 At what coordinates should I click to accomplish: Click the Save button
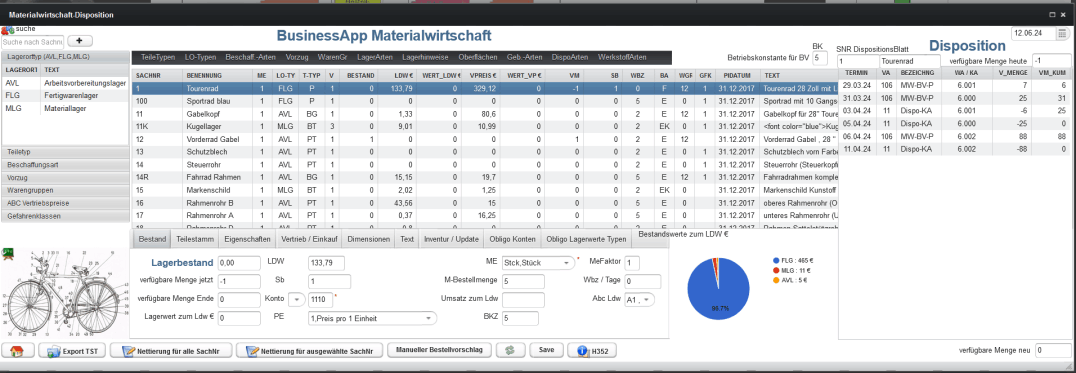click(x=546, y=350)
